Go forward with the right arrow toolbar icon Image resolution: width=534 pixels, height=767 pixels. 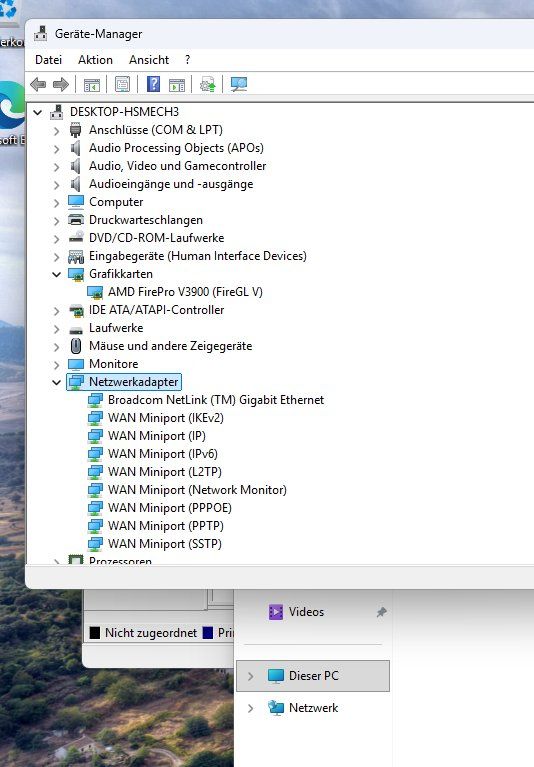click(x=61, y=85)
